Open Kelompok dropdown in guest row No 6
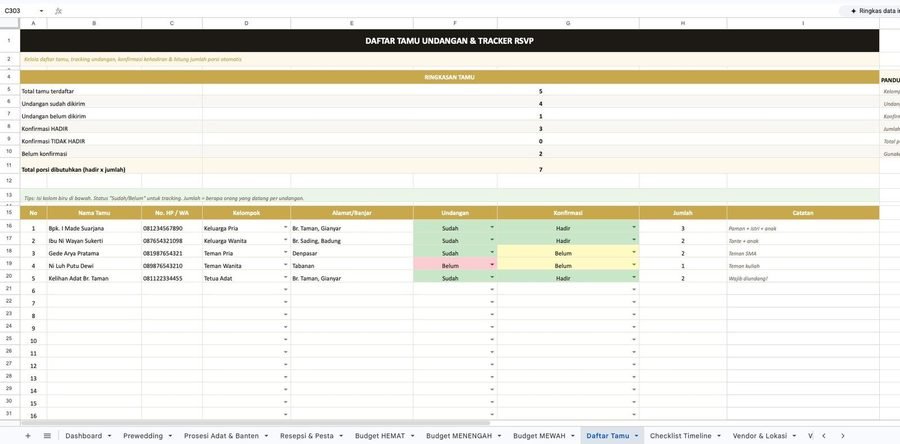The height and width of the screenshot is (444, 900). tap(286, 290)
